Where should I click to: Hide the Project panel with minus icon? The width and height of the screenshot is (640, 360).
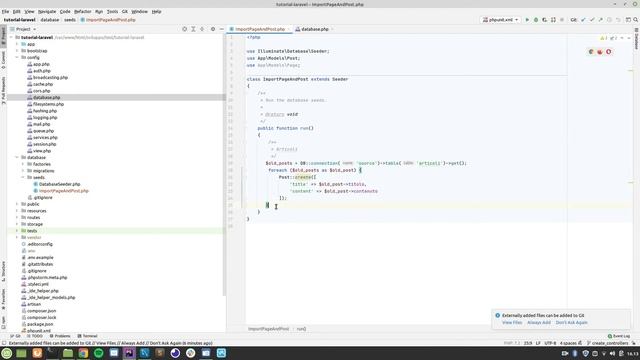click(x=222, y=29)
